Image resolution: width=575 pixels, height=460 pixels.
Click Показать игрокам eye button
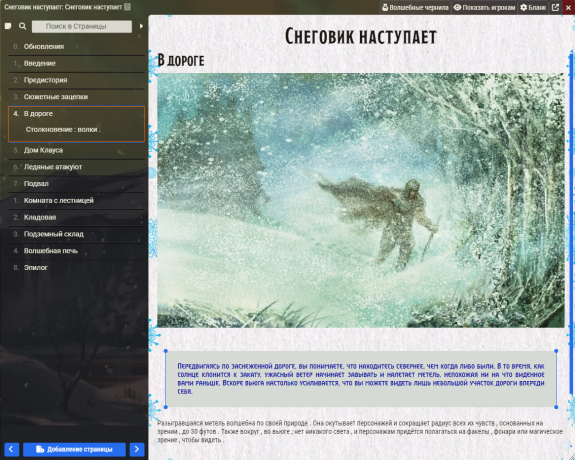484,7
